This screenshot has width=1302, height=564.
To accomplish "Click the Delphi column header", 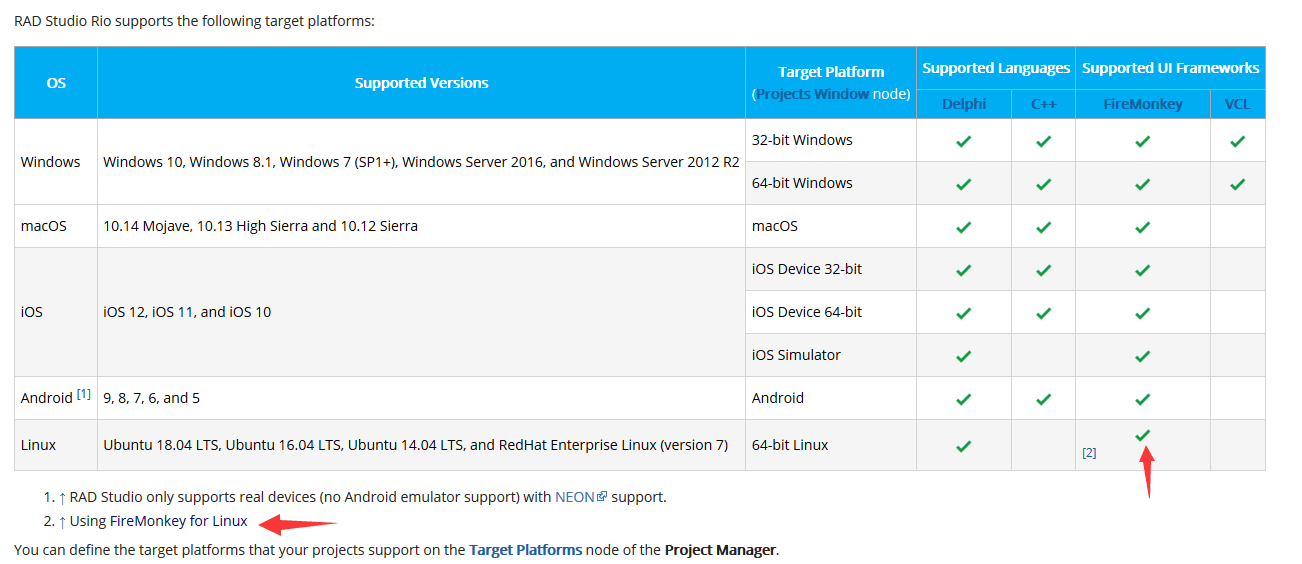I will (x=963, y=104).
